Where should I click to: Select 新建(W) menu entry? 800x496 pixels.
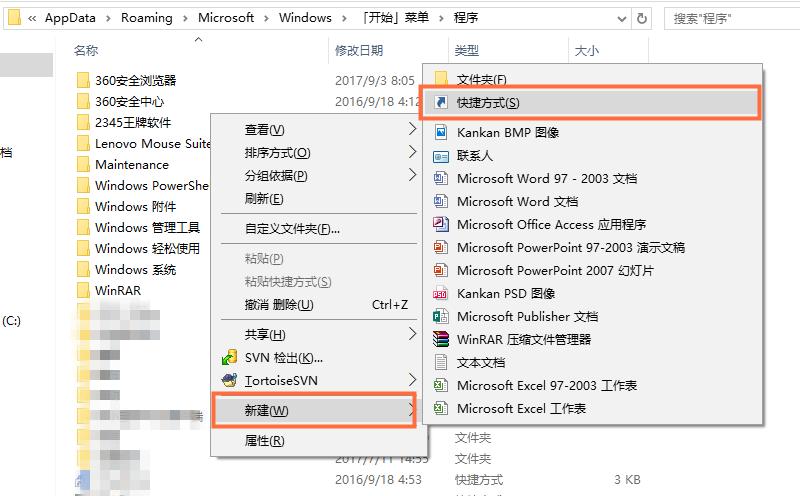314,410
